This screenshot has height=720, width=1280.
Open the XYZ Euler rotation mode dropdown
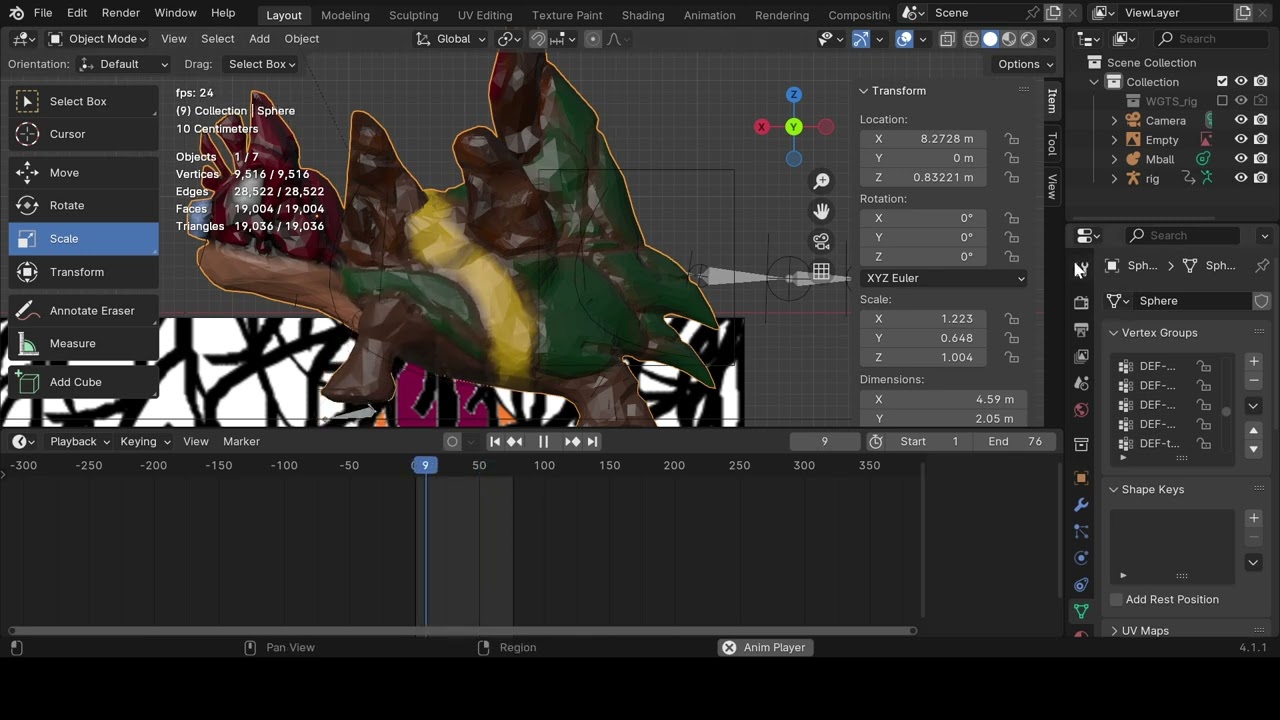tap(944, 278)
